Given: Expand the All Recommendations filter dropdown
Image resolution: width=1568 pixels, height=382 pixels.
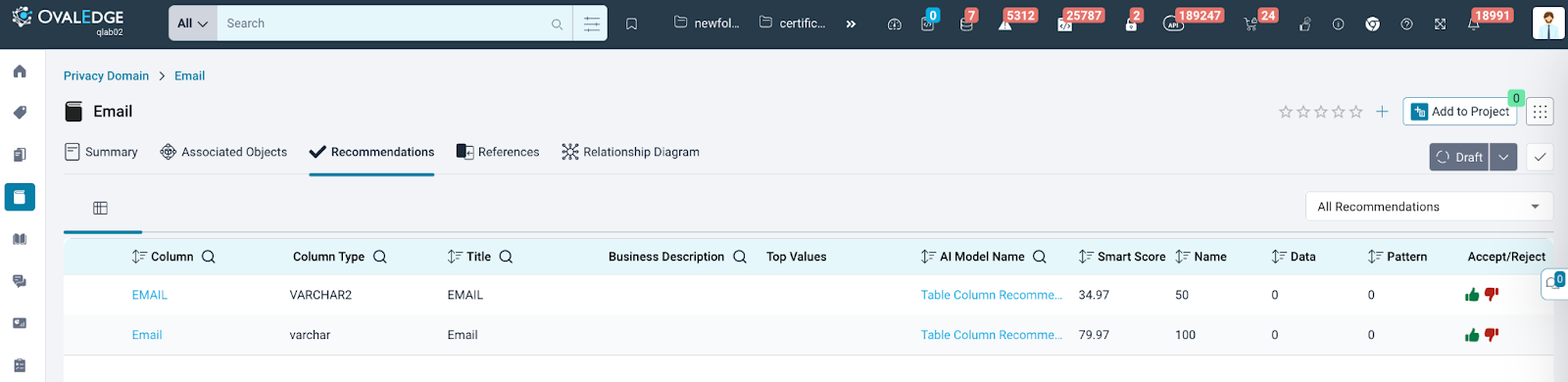Looking at the screenshot, I should pos(1429,207).
